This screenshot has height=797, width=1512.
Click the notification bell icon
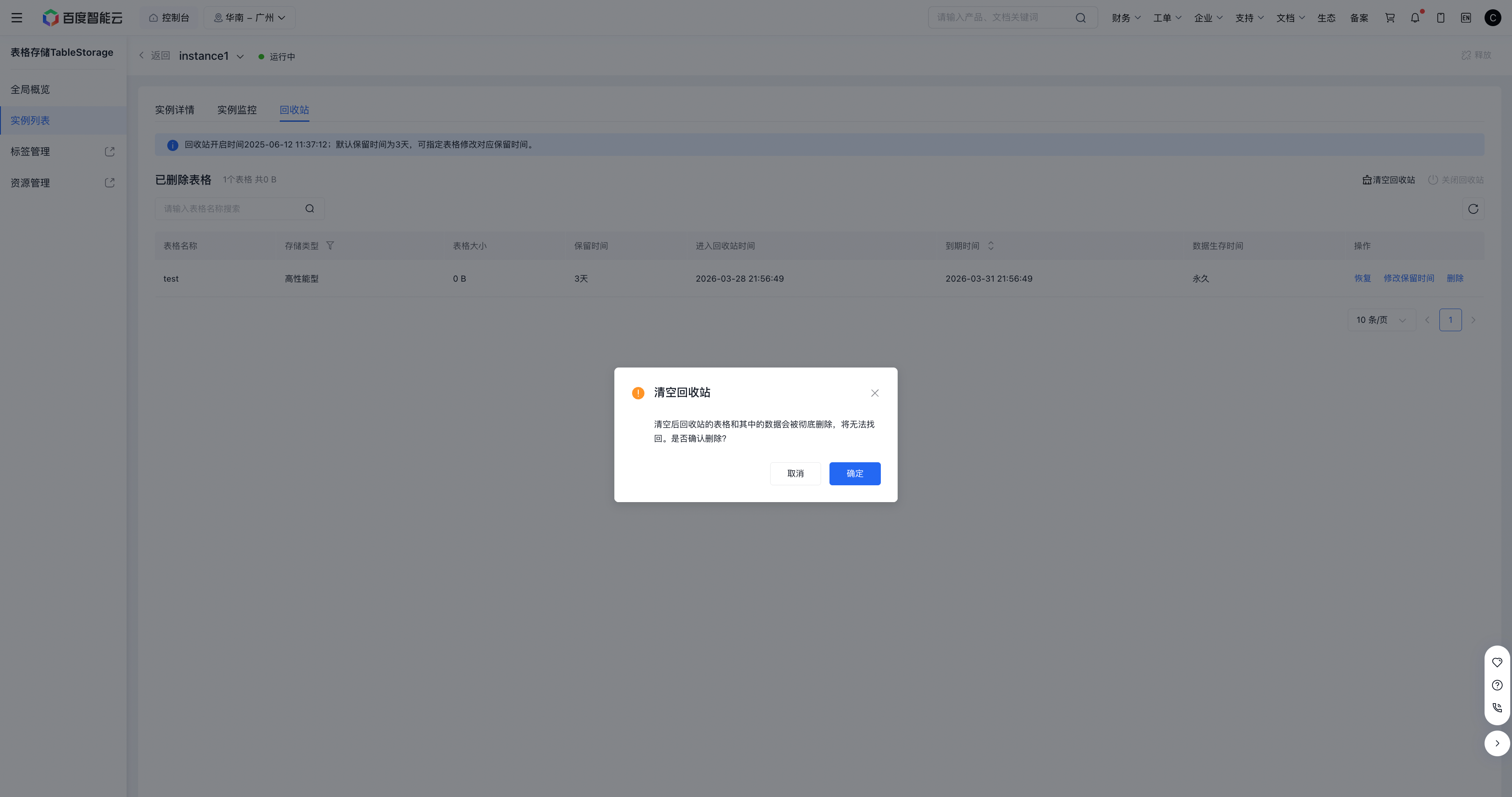point(1415,18)
